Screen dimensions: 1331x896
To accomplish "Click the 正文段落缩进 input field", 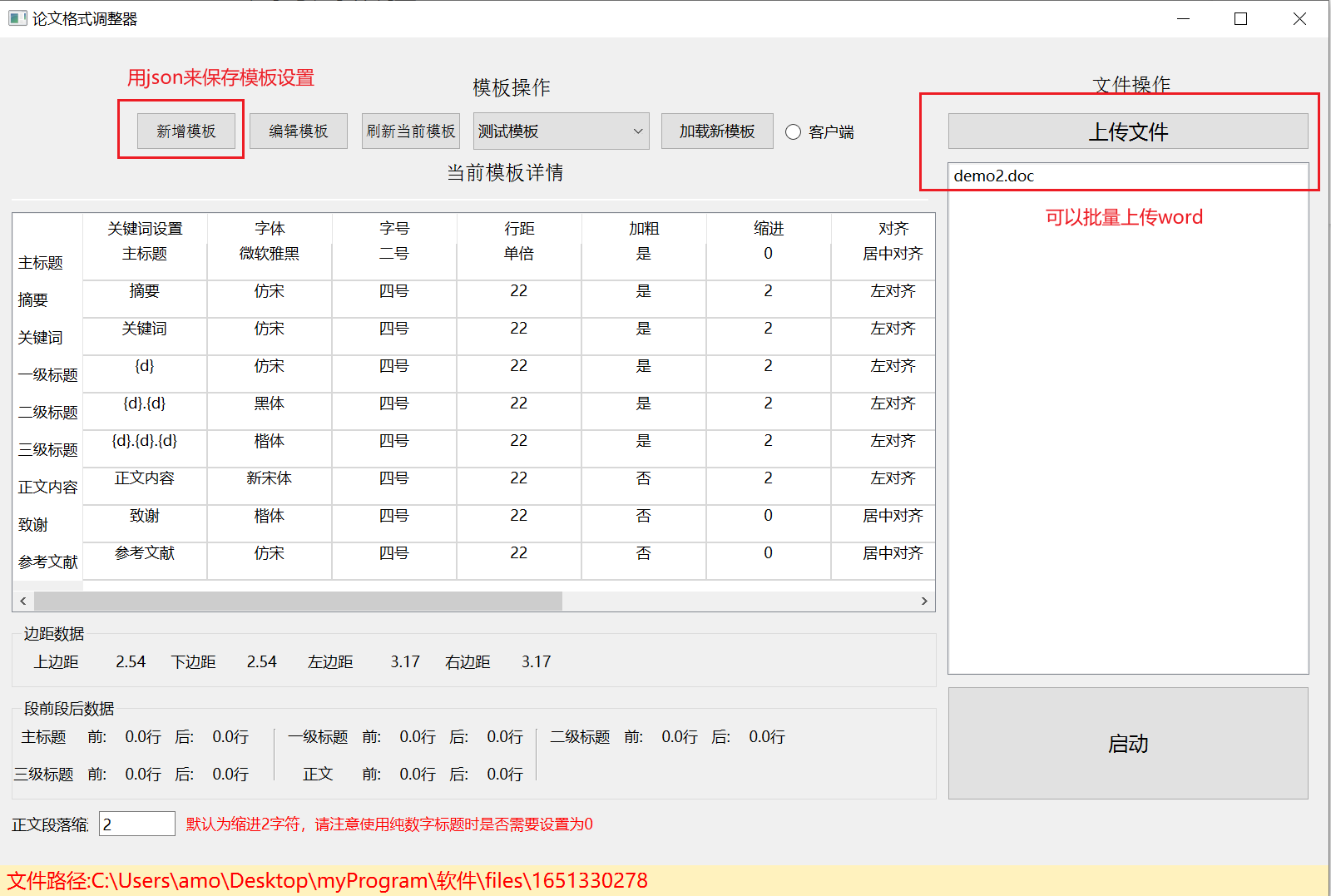I will pyautogui.click(x=137, y=824).
